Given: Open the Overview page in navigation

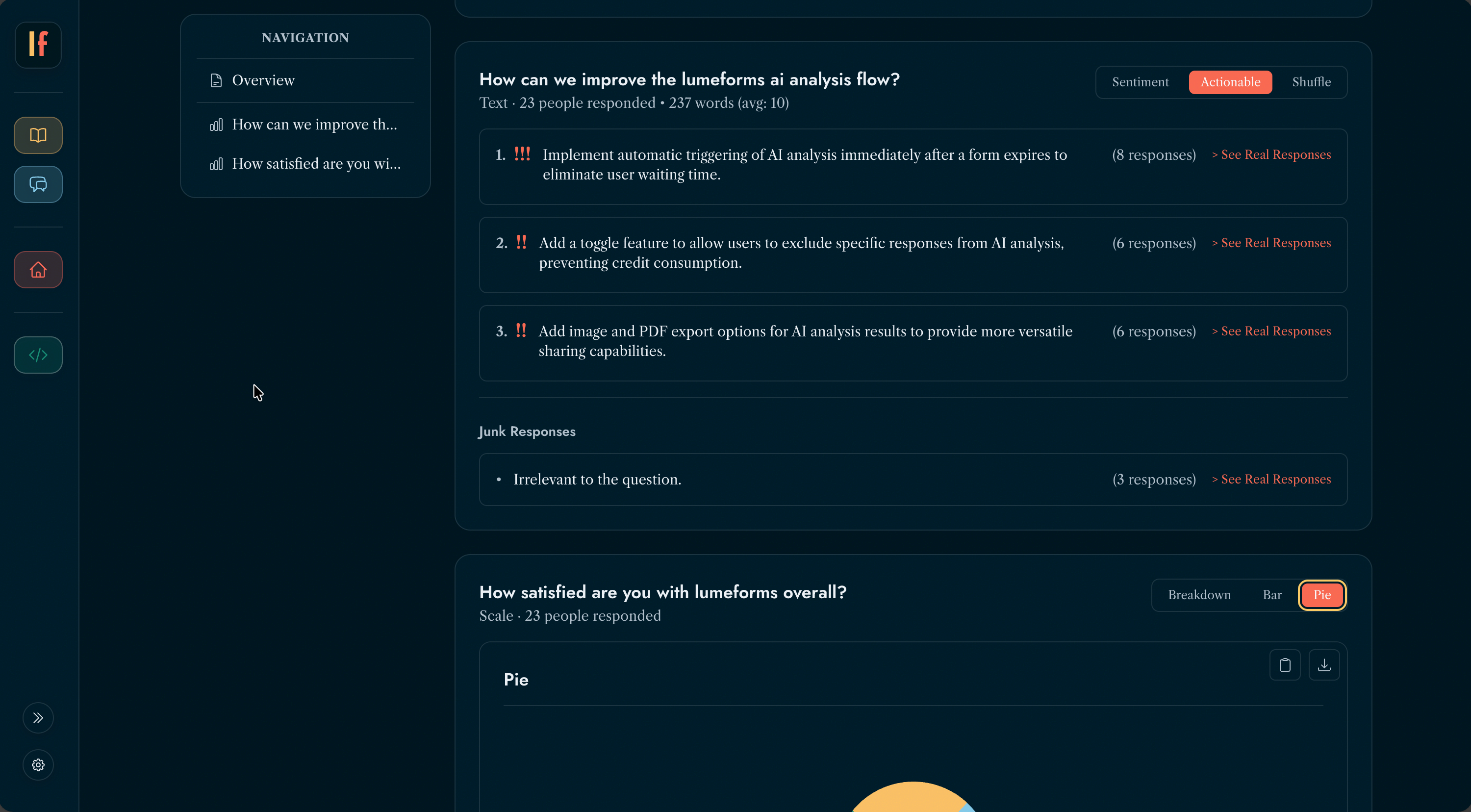Looking at the screenshot, I should (263, 80).
